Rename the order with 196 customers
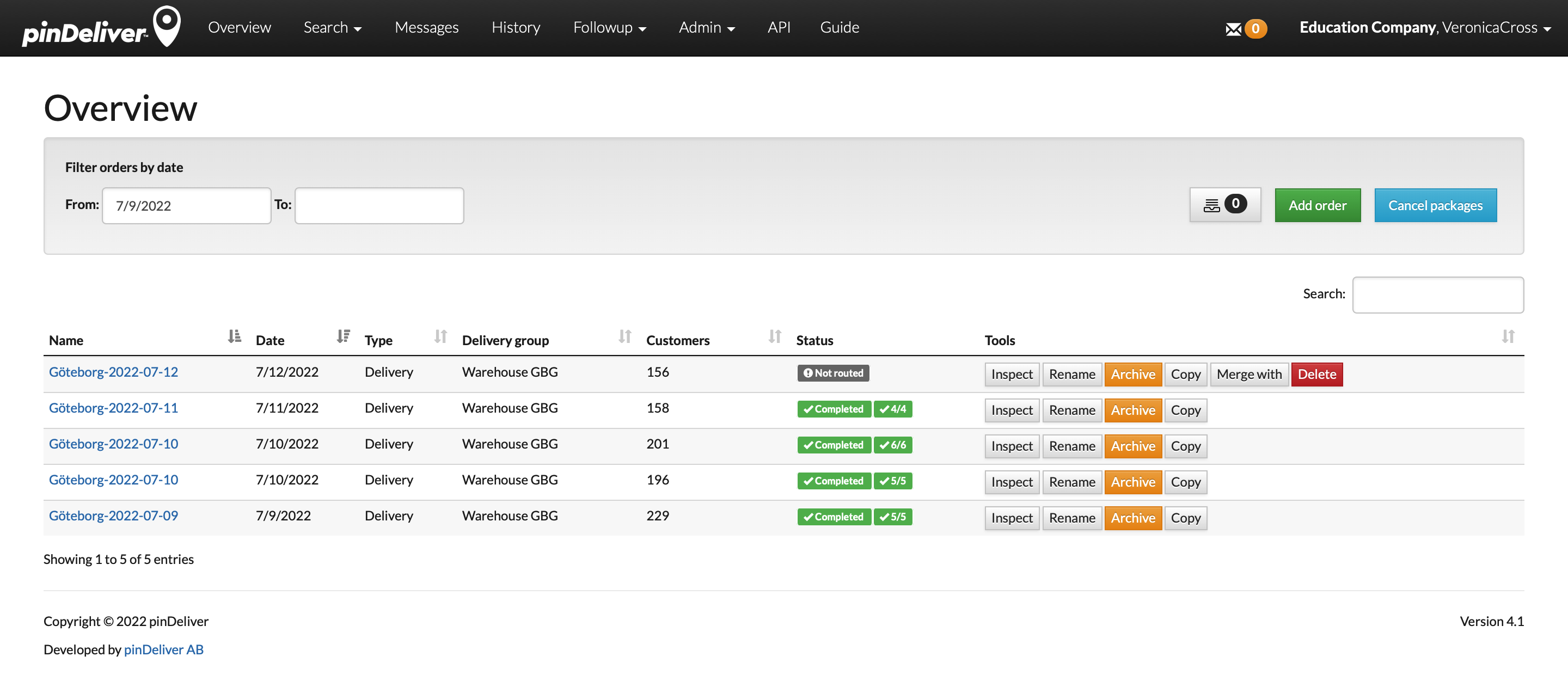 1072,482
